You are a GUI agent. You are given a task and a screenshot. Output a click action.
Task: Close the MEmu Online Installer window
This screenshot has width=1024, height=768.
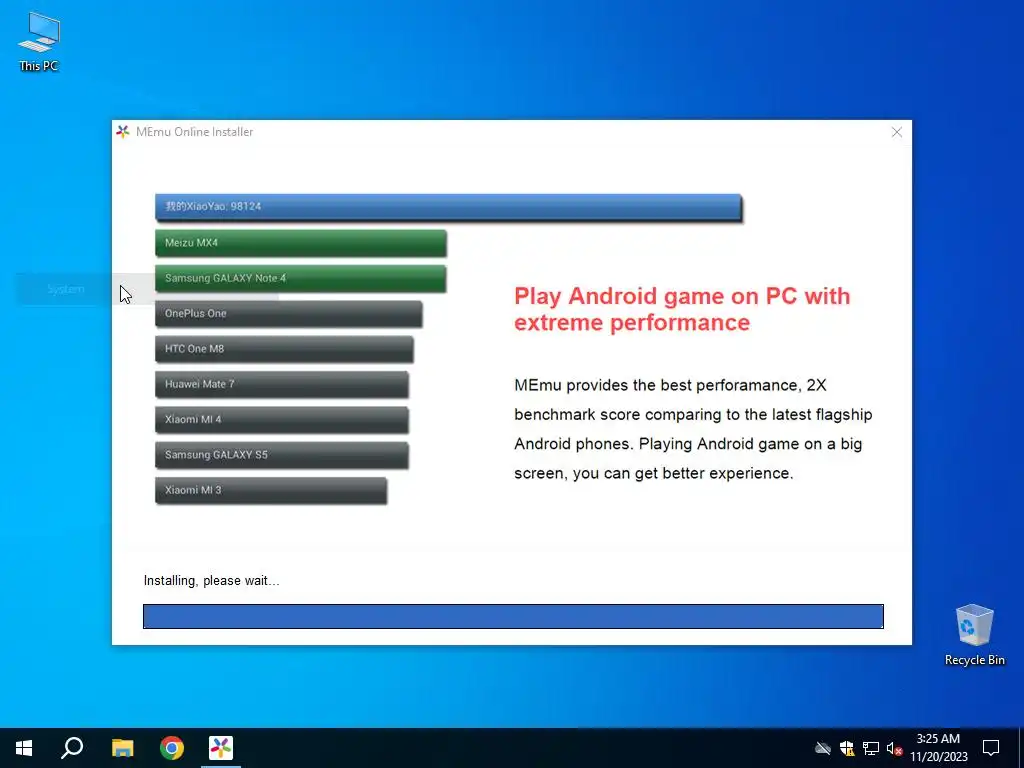(x=897, y=132)
